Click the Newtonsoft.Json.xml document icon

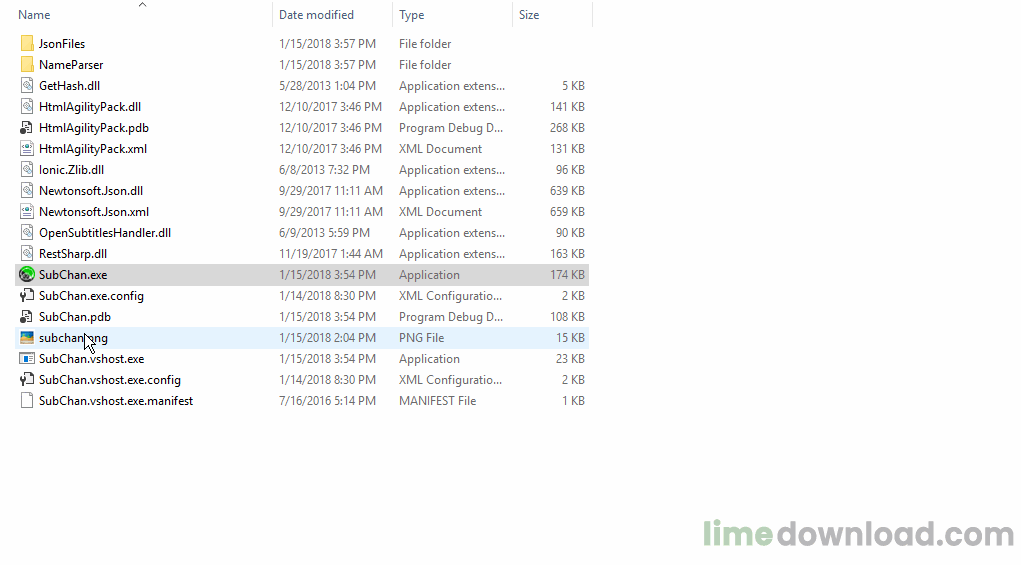pyautogui.click(x=27, y=212)
